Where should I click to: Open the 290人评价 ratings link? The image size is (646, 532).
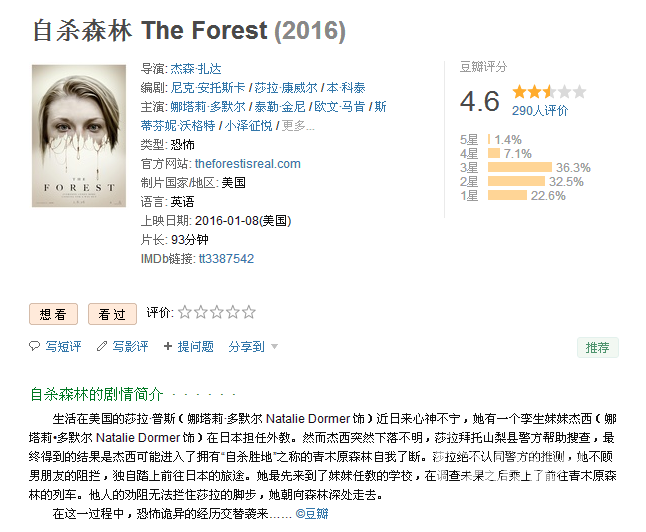pos(540,110)
